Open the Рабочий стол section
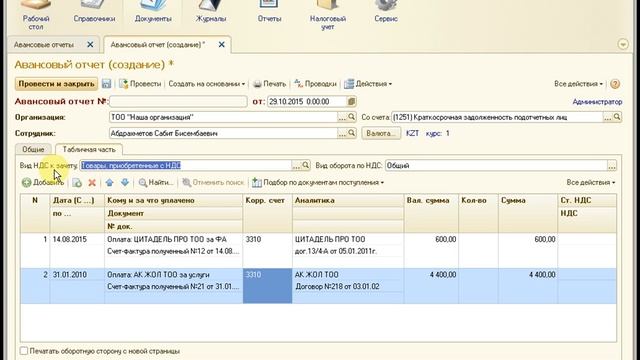This screenshot has width=640, height=360. click(36, 16)
